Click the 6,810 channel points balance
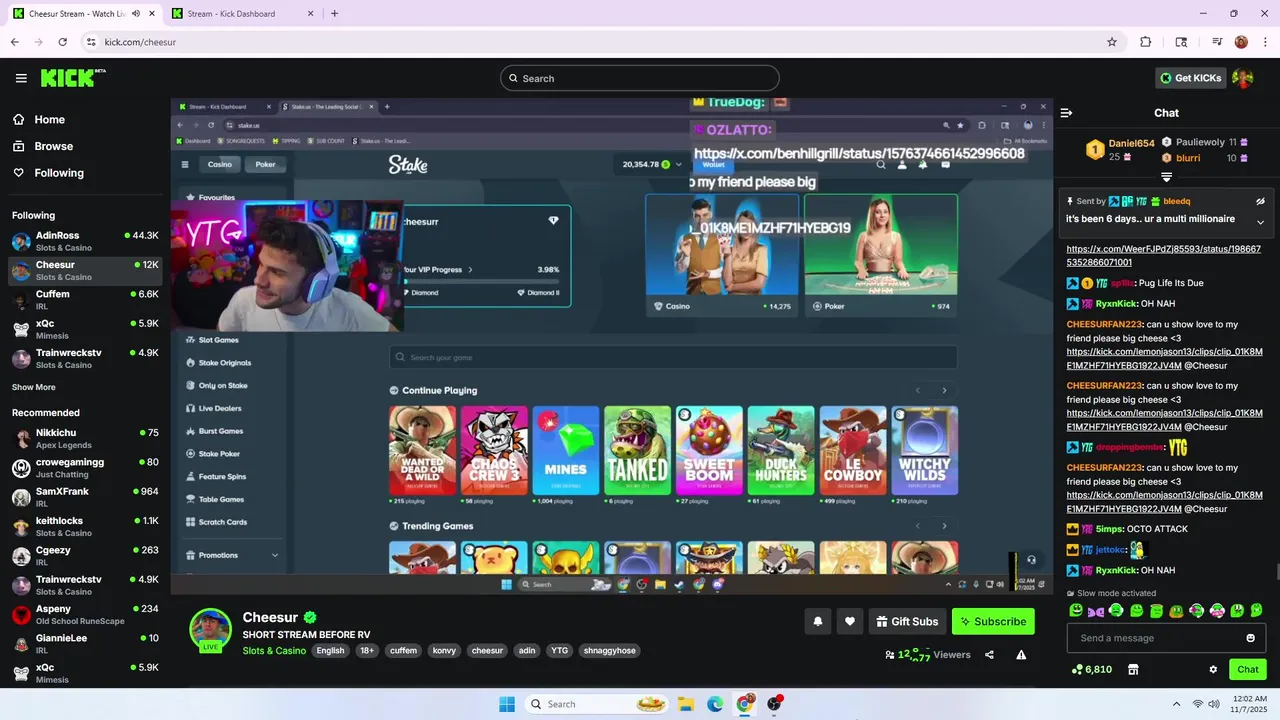 tap(1091, 670)
